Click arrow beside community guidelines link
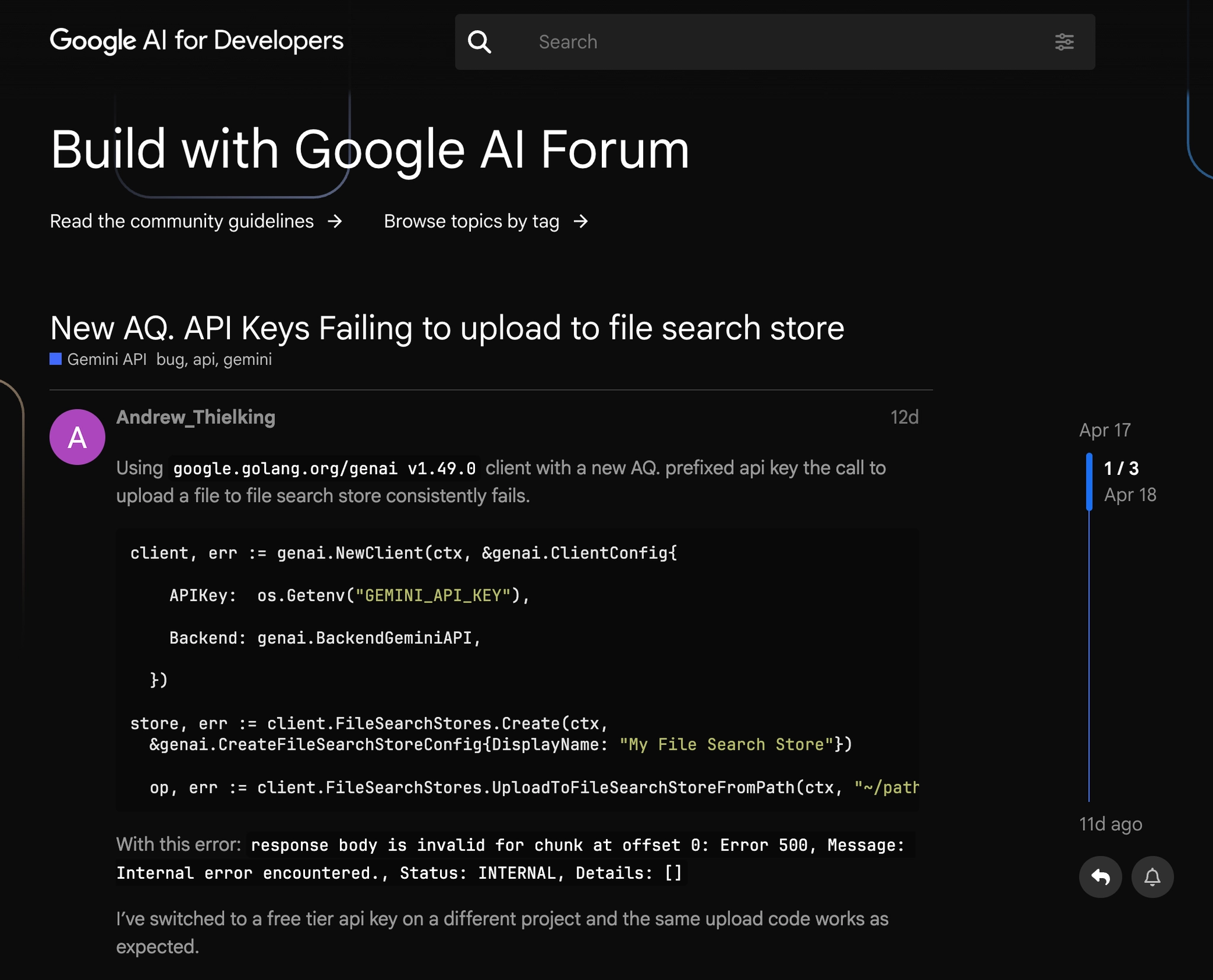1213x980 pixels. (336, 221)
